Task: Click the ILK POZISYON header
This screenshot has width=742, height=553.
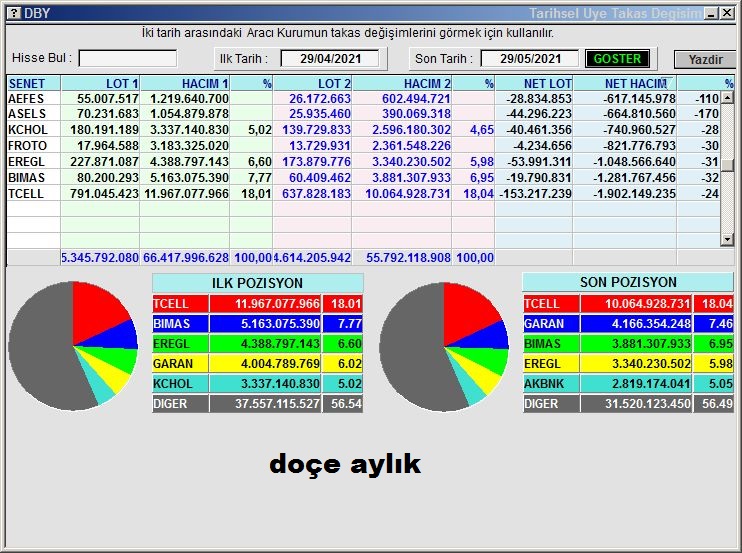Action: (x=257, y=283)
